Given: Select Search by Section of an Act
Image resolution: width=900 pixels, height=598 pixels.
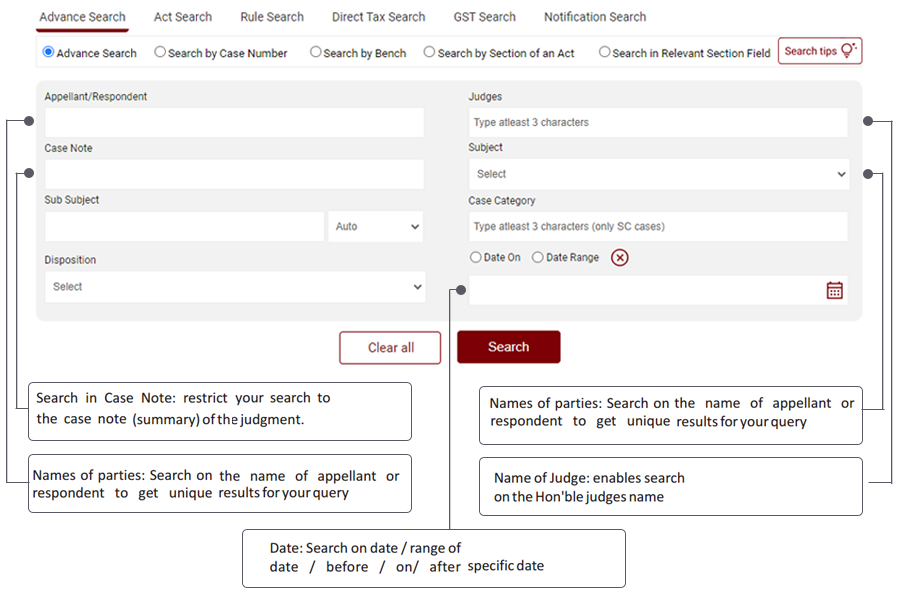Looking at the screenshot, I should (x=430, y=52).
